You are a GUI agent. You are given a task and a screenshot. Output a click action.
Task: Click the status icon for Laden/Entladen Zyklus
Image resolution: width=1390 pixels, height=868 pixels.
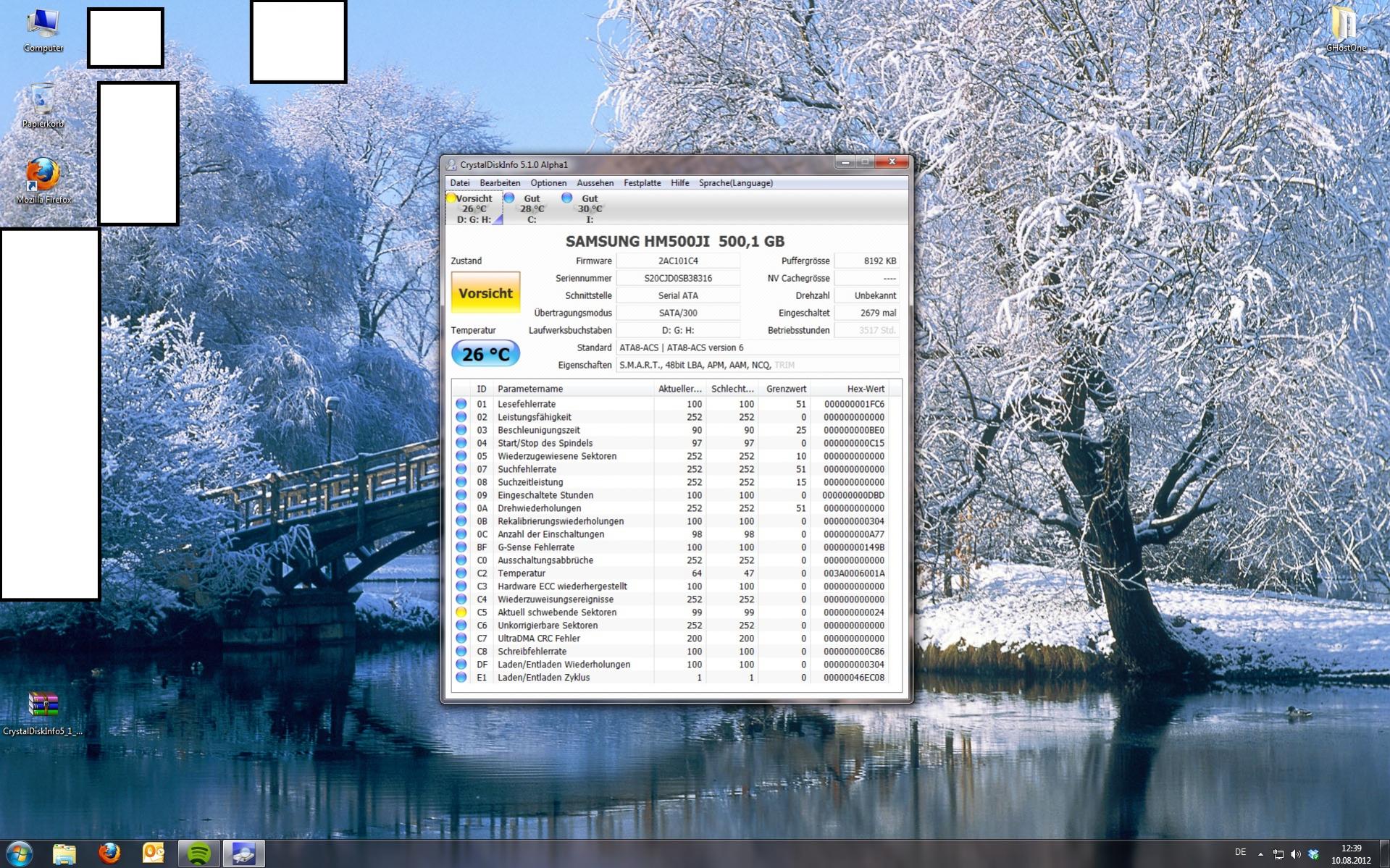click(461, 678)
